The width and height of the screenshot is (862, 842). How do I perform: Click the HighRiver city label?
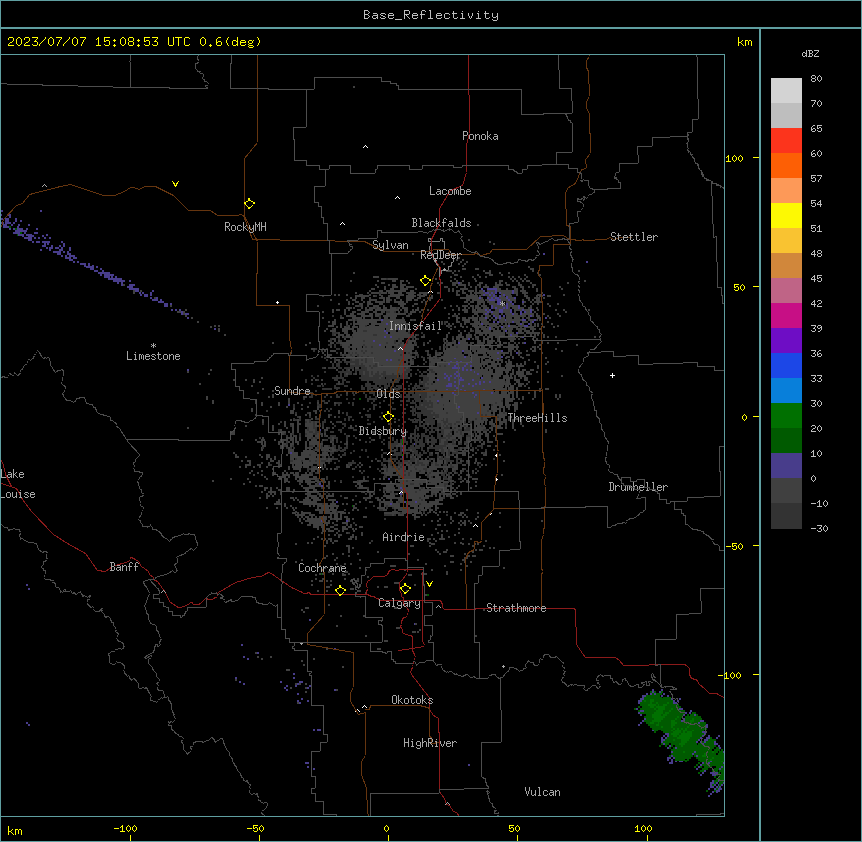click(430, 743)
